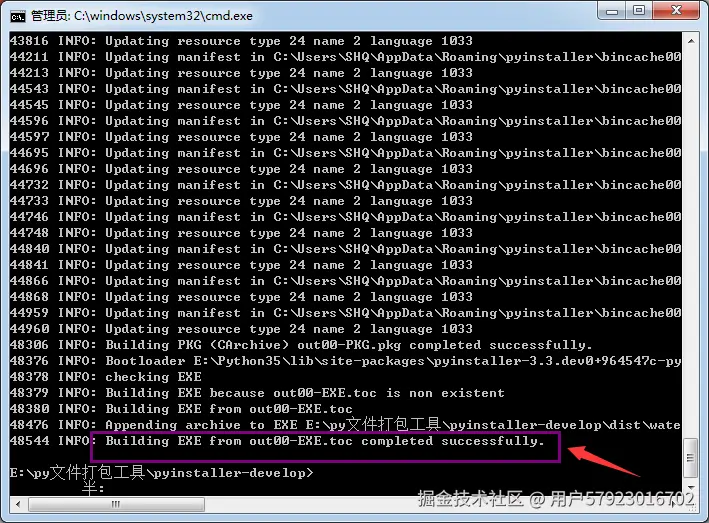Click line 48306 Building PKG completed
Viewport: 709px width, 523px height.
pos(301,345)
